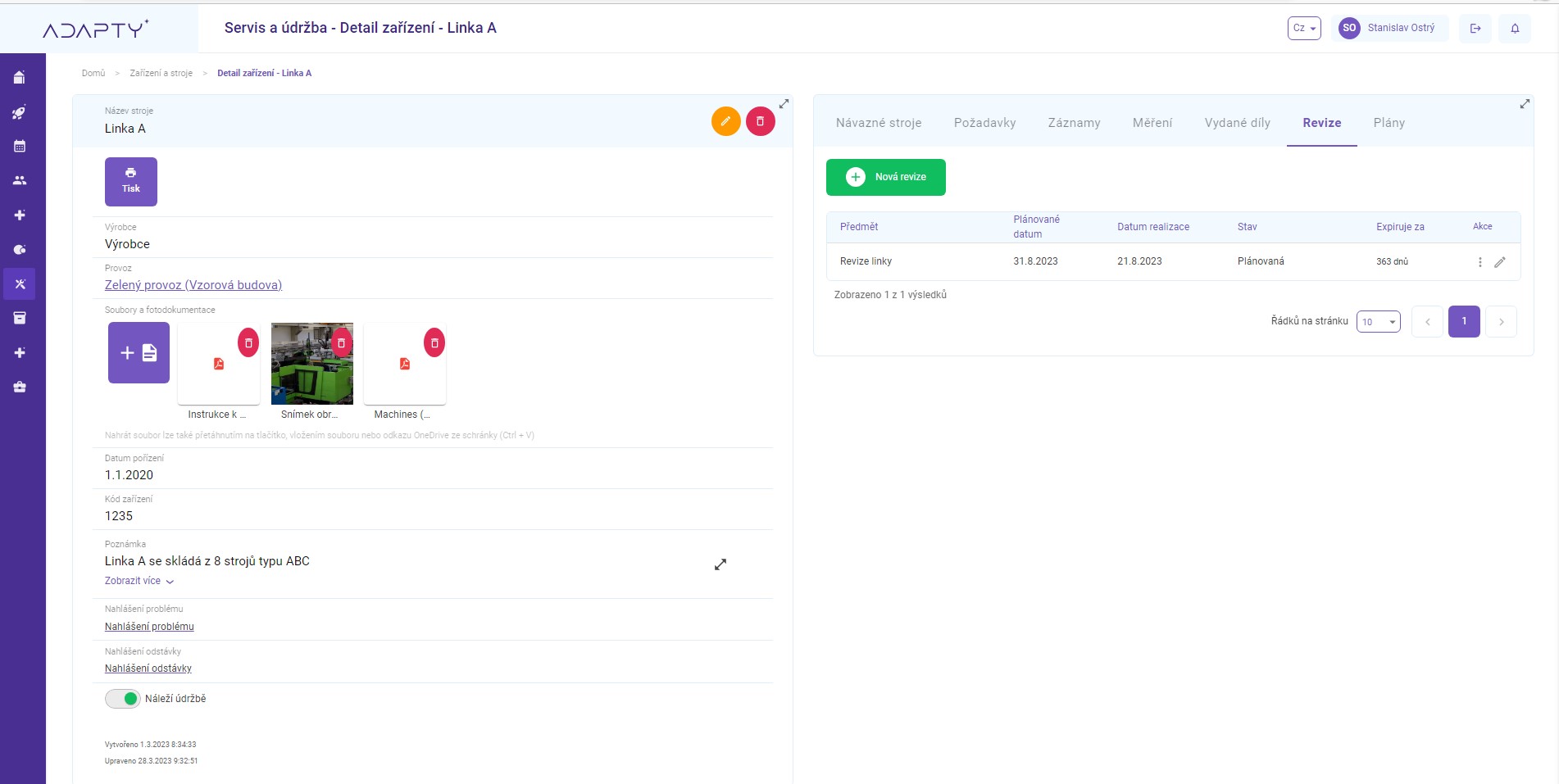Image resolution: width=1559 pixels, height=784 pixels.
Task: Switch to the Vydané díly tab
Action: point(1237,123)
